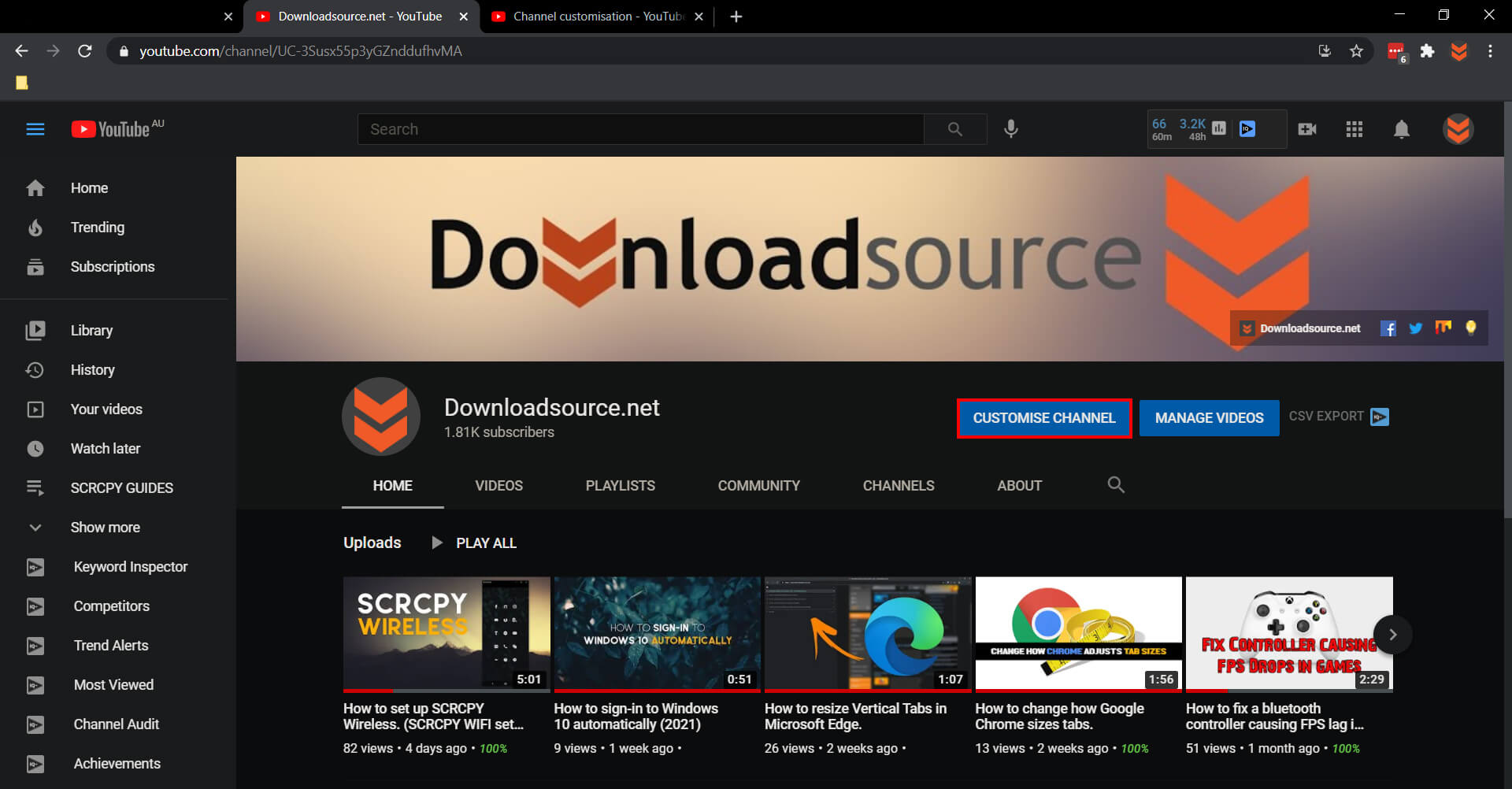Open browser extensions puzzle icon
This screenshot has height=789, width=1512.
(1427, 51)
